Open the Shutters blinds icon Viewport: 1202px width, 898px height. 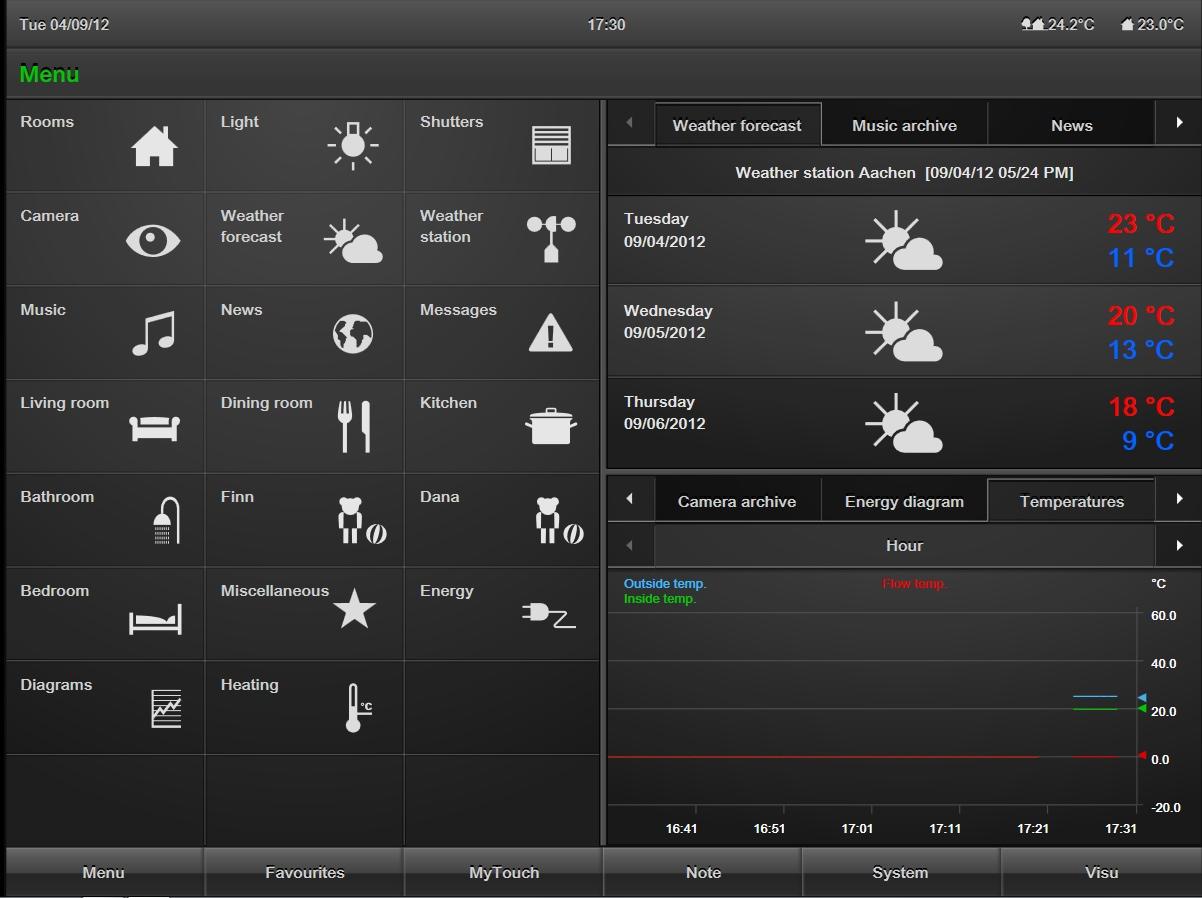[x=551, y=145]
